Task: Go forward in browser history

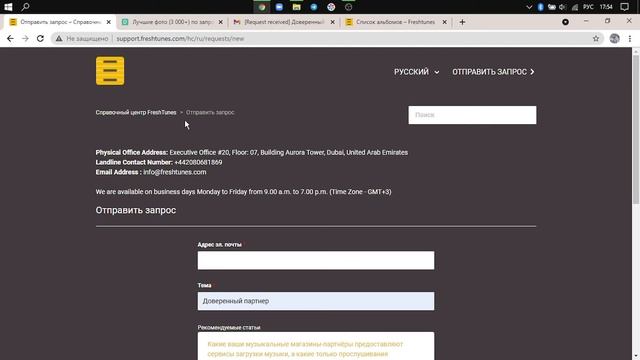Action: pyautogui.click(x=25, y=38)
